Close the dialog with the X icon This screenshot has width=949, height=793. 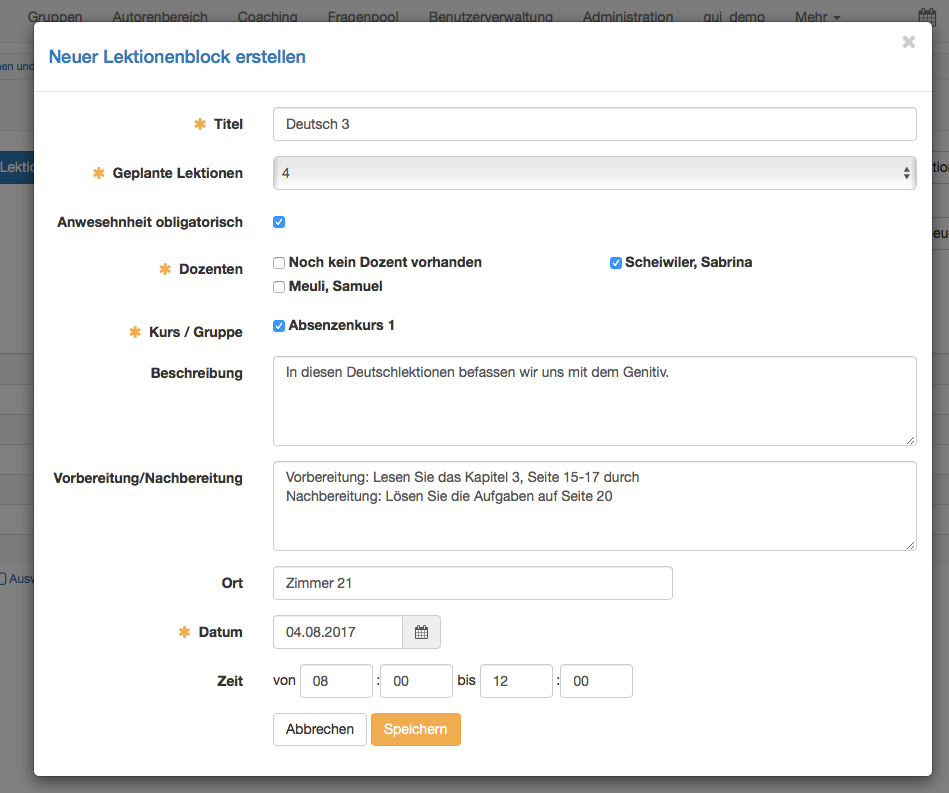pyautogui.click(x=908, y=42)
